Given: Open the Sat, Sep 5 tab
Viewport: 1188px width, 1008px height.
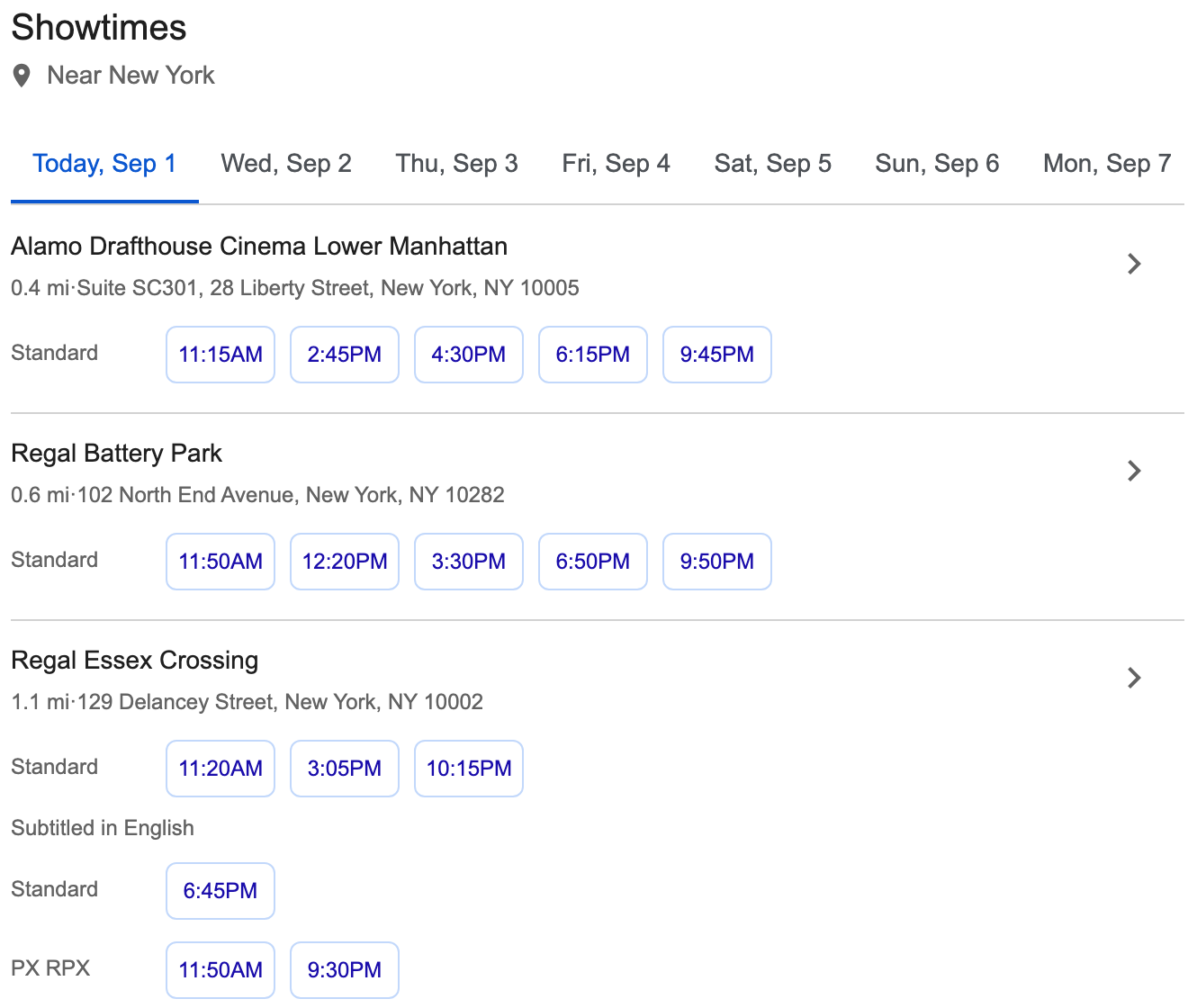Looking at the screenshot, I should pyautogui.click(x=773, y=164).
